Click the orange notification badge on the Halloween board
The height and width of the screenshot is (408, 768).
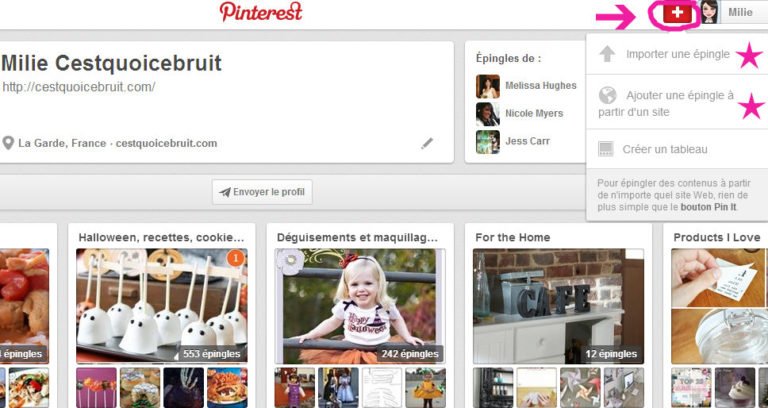coord(236,258)
